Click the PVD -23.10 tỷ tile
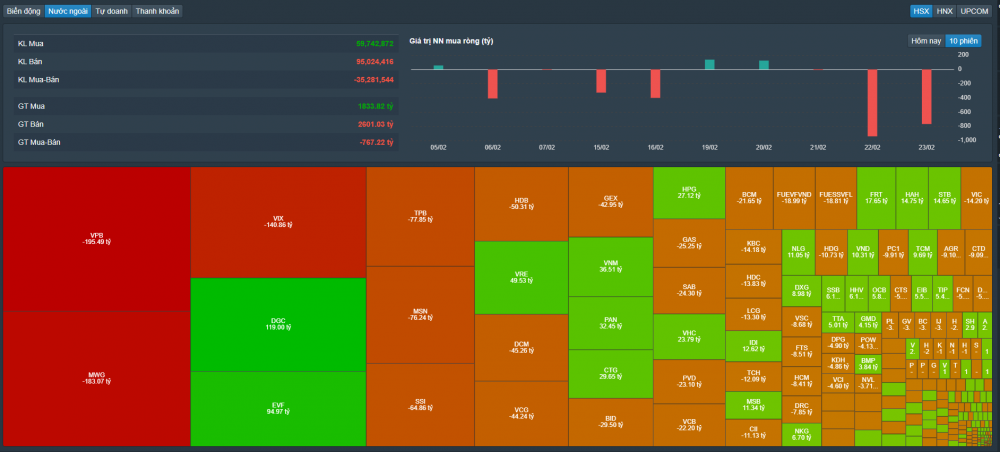1000x452 pixels. 689,381
